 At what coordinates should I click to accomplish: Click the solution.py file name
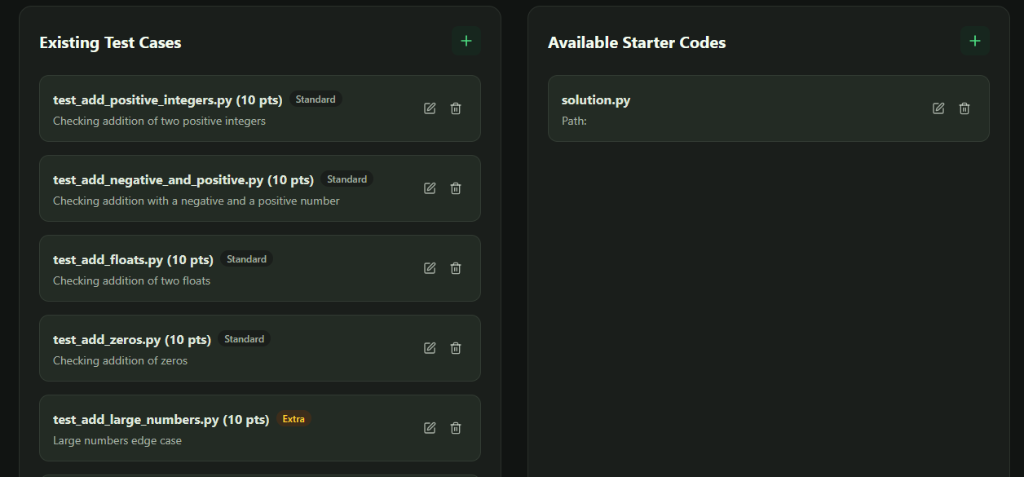click(596, 101)
